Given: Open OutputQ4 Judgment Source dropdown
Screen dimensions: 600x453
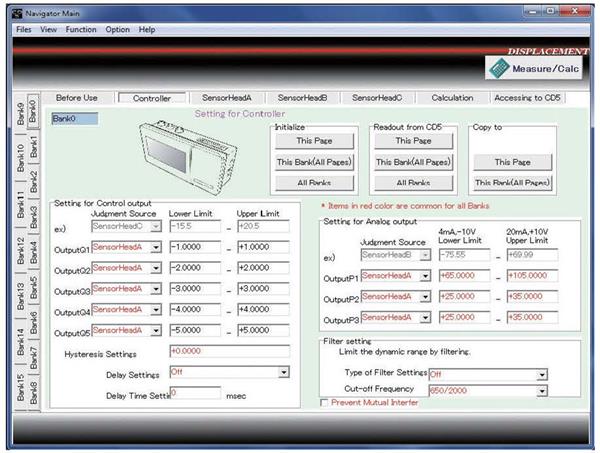Looking at the screenshot, I should click(x=156, y=310).
